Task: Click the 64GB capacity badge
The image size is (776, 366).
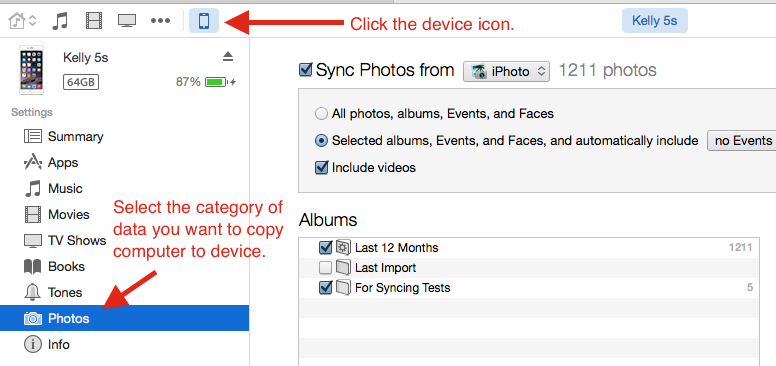Action: [81, 82]
